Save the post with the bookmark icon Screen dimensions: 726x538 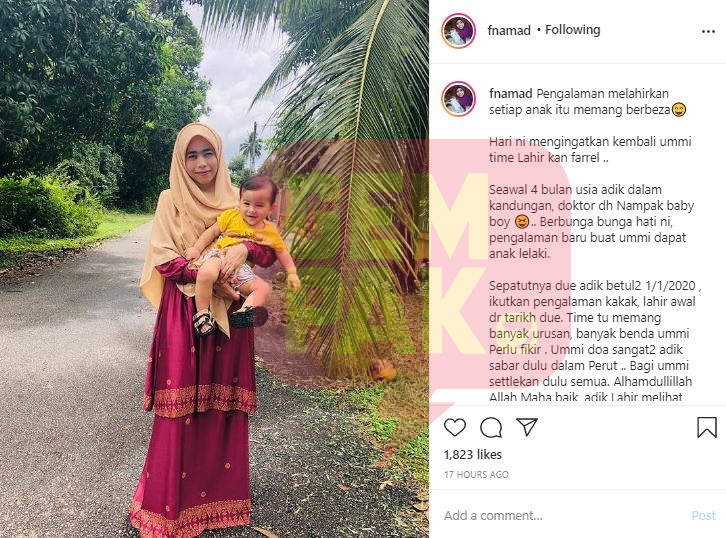point(707,427)
